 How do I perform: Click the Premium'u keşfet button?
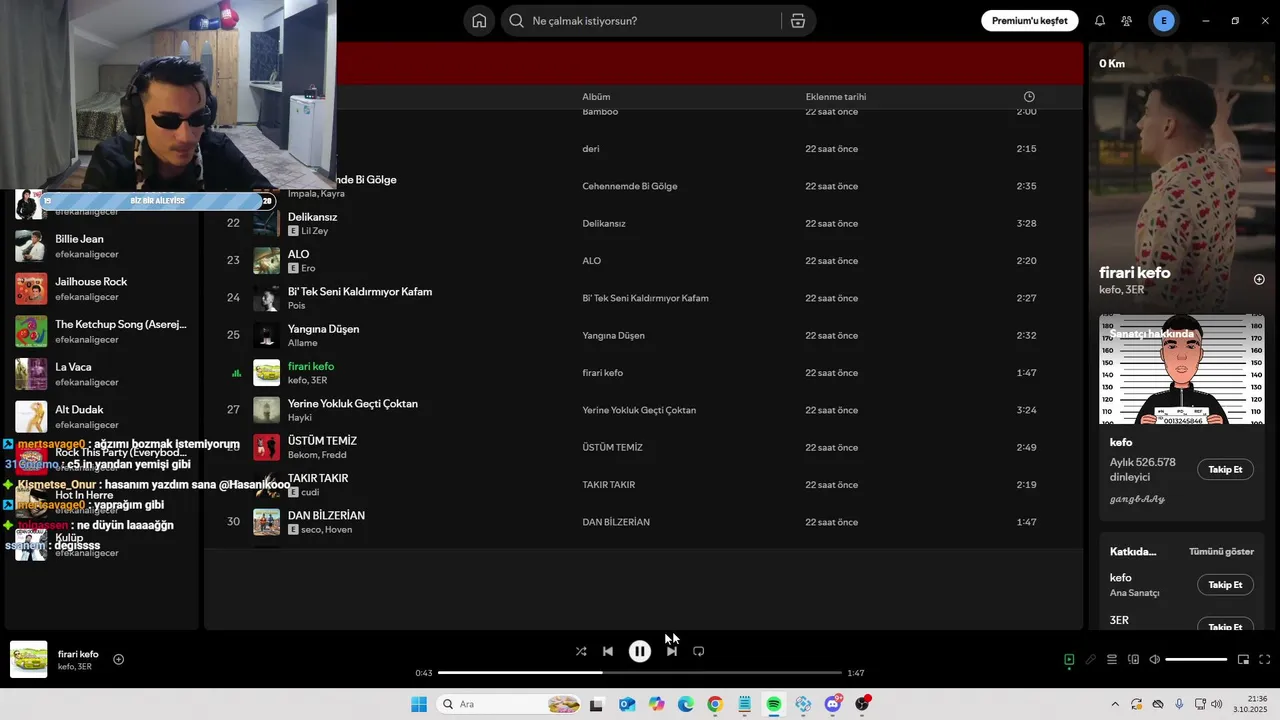[x=1029, y=21]
